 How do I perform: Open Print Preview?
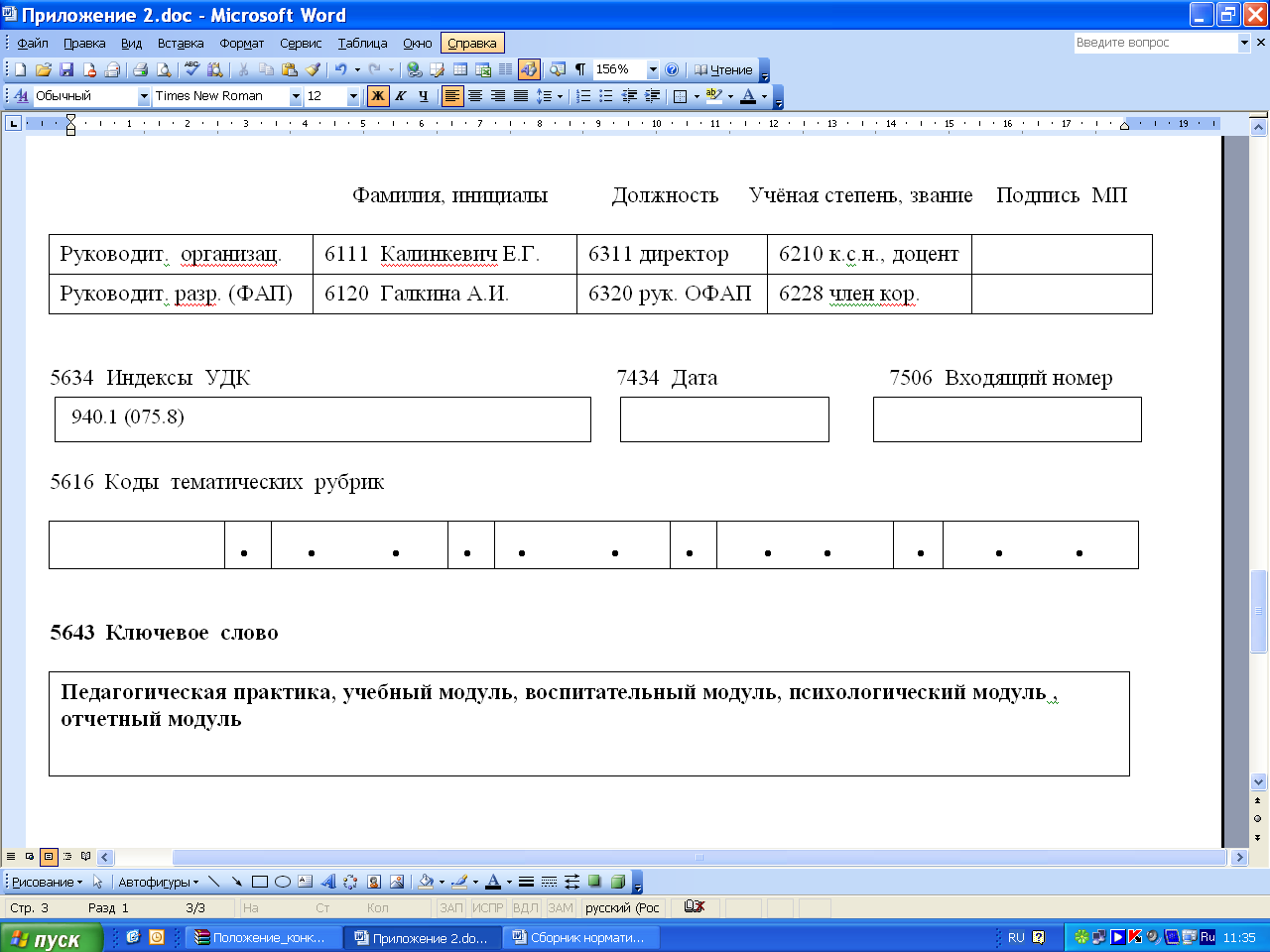(x=164, y=69)
